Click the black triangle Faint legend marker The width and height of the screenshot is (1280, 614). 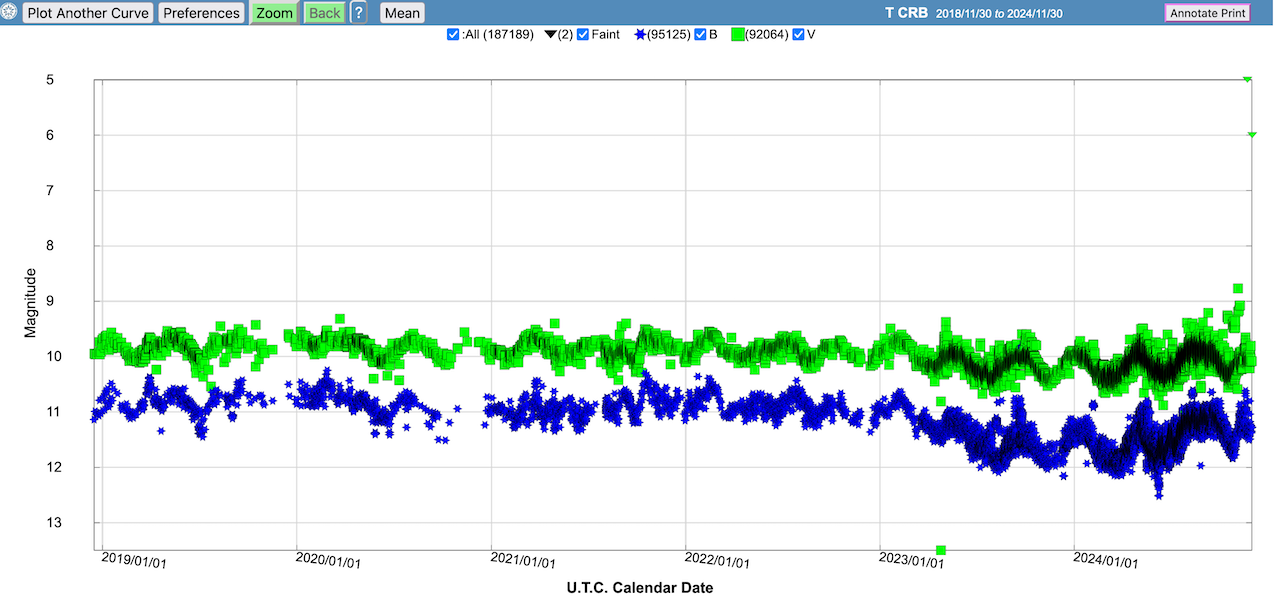coord(550,35)
